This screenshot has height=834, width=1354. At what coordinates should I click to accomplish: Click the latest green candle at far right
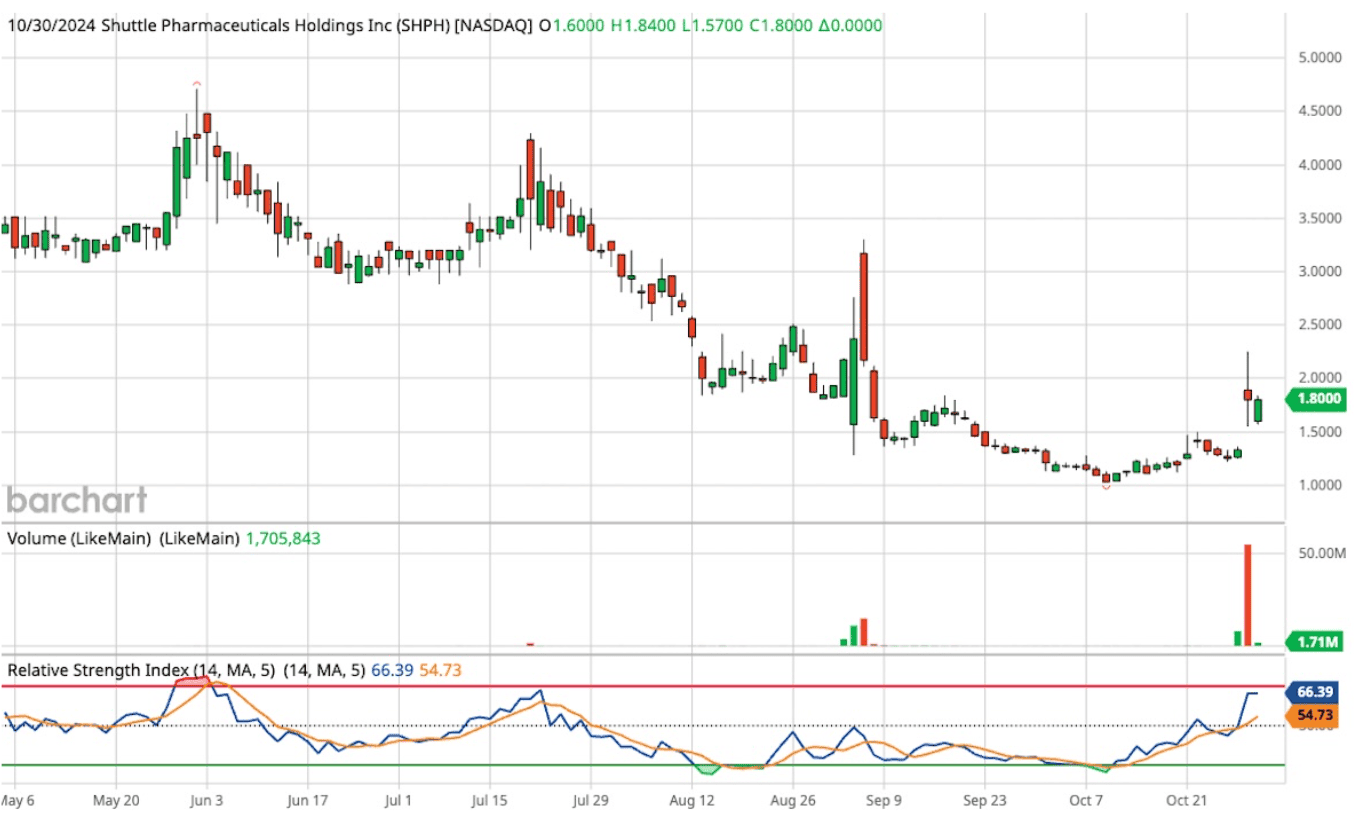click(1257, 410)
